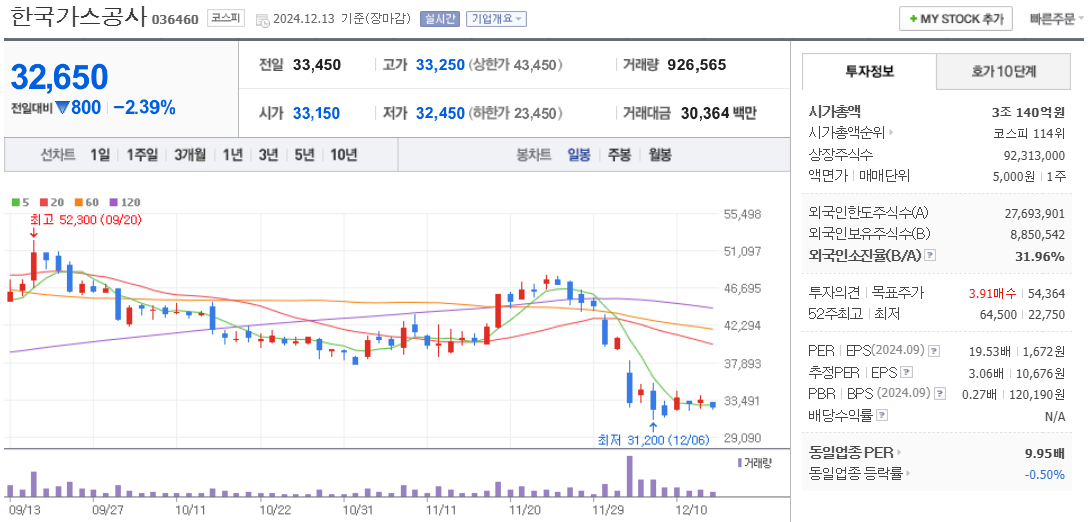Click the -2.39% change percentage
The height and width of the screenshot is (522, 1090).
click(x=144, y=108)
